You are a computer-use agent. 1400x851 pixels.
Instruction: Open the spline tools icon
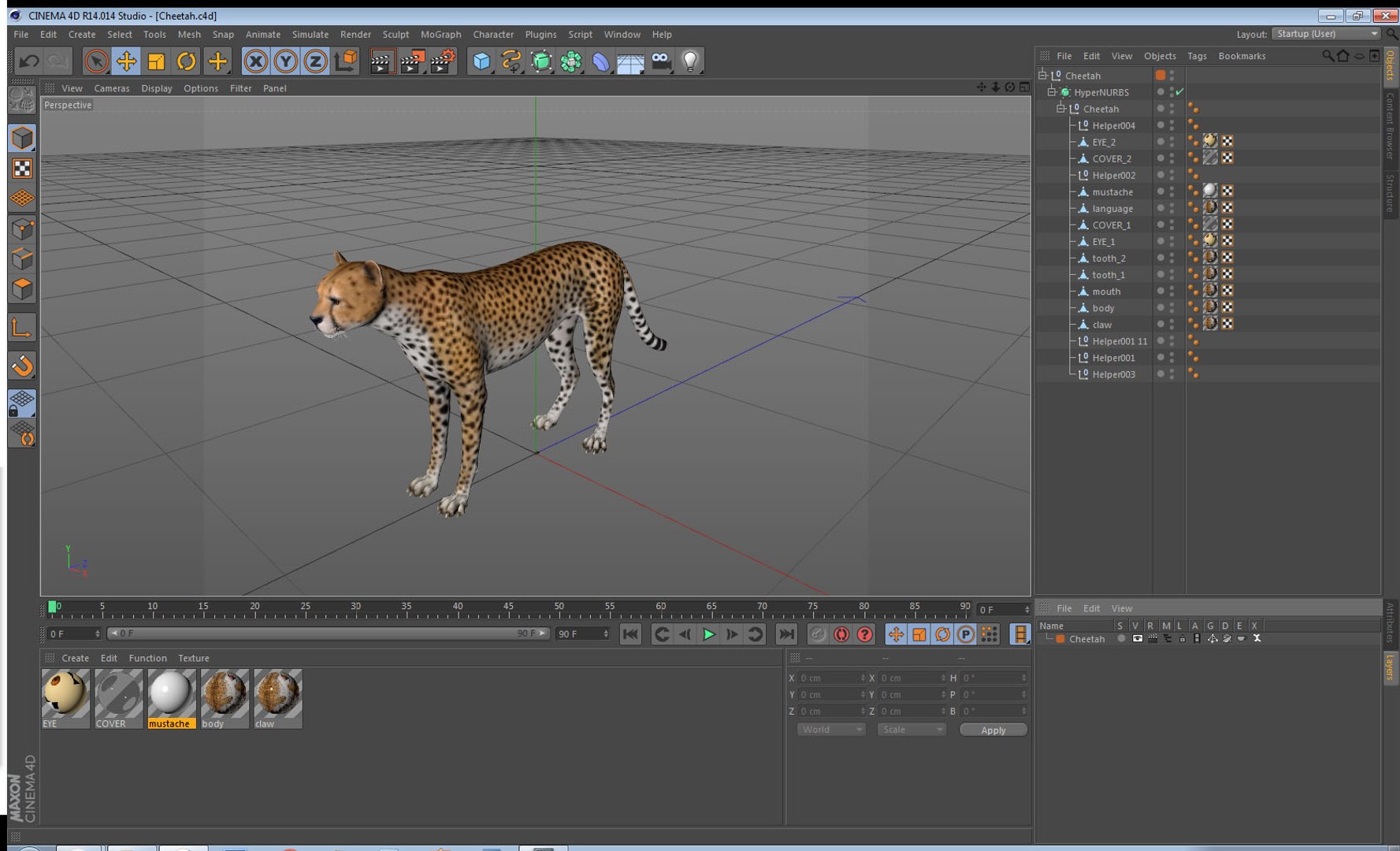pos(511,61)
